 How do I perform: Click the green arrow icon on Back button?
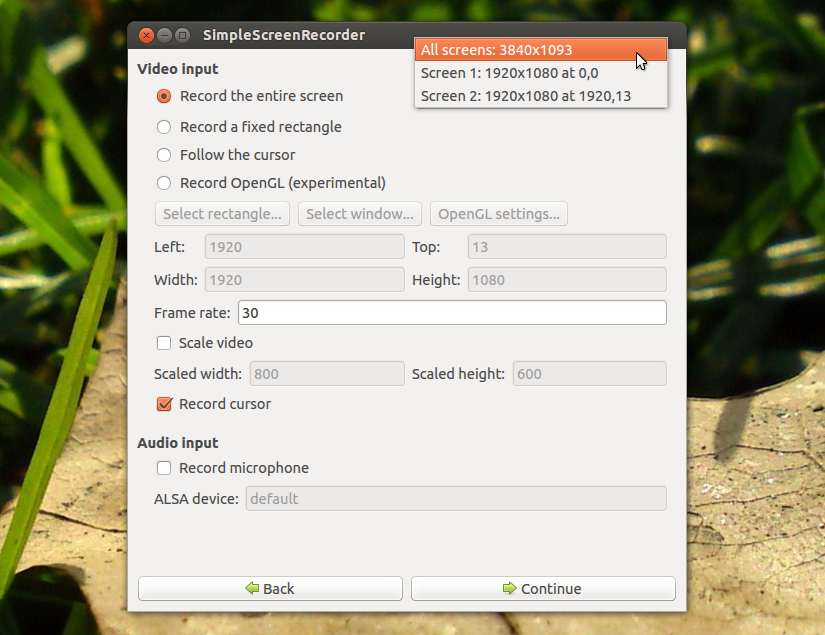tap(252, 588)
